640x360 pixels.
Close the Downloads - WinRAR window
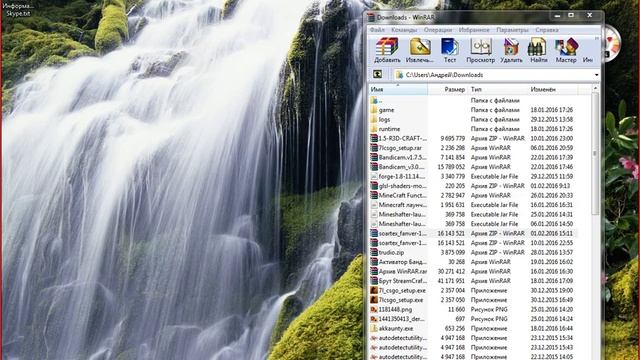(590, 16)
